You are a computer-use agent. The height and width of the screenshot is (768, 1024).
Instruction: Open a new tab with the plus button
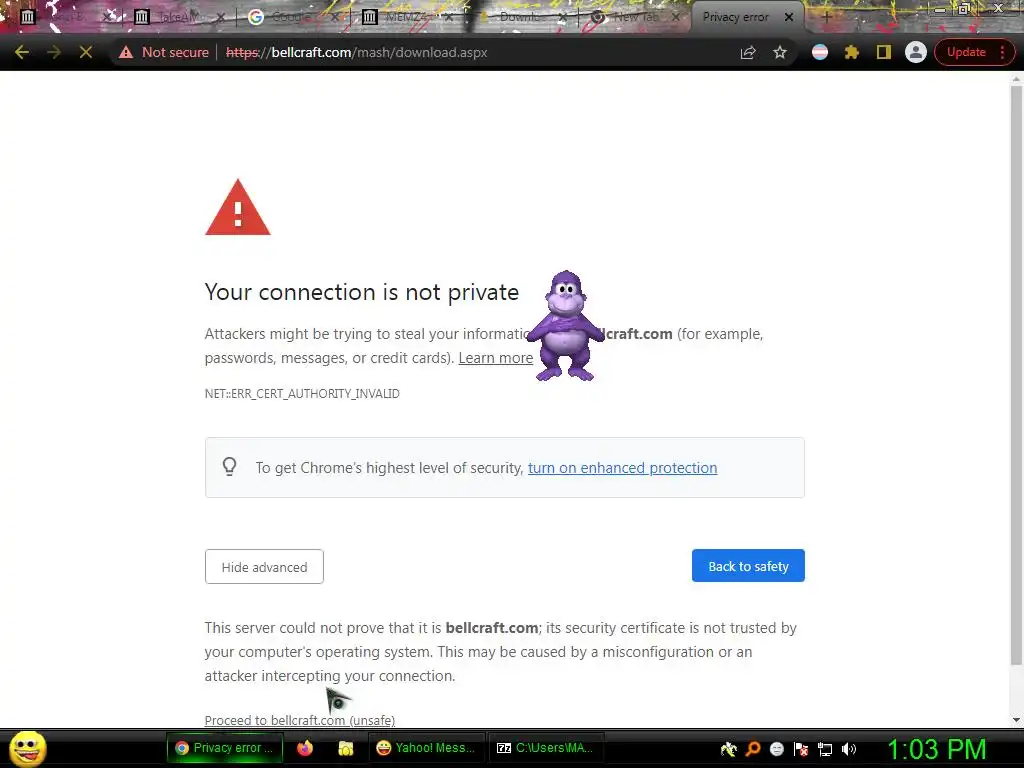tap(827, 17)
